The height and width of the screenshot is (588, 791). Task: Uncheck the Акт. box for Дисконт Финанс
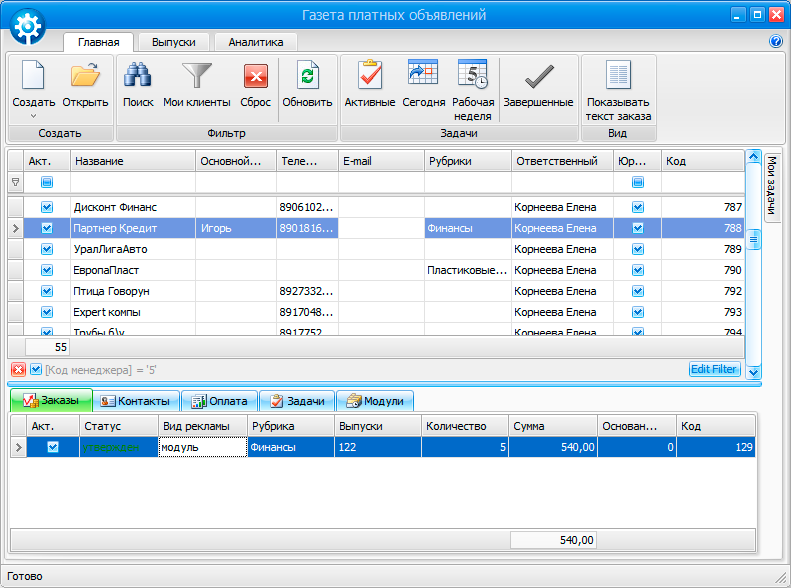46,207
